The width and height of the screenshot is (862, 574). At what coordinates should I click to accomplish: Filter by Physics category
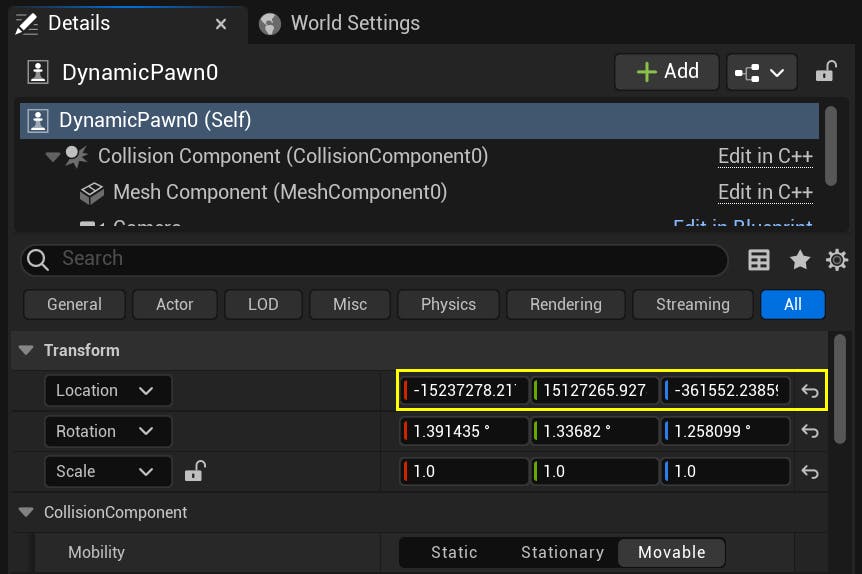(448, 305)
